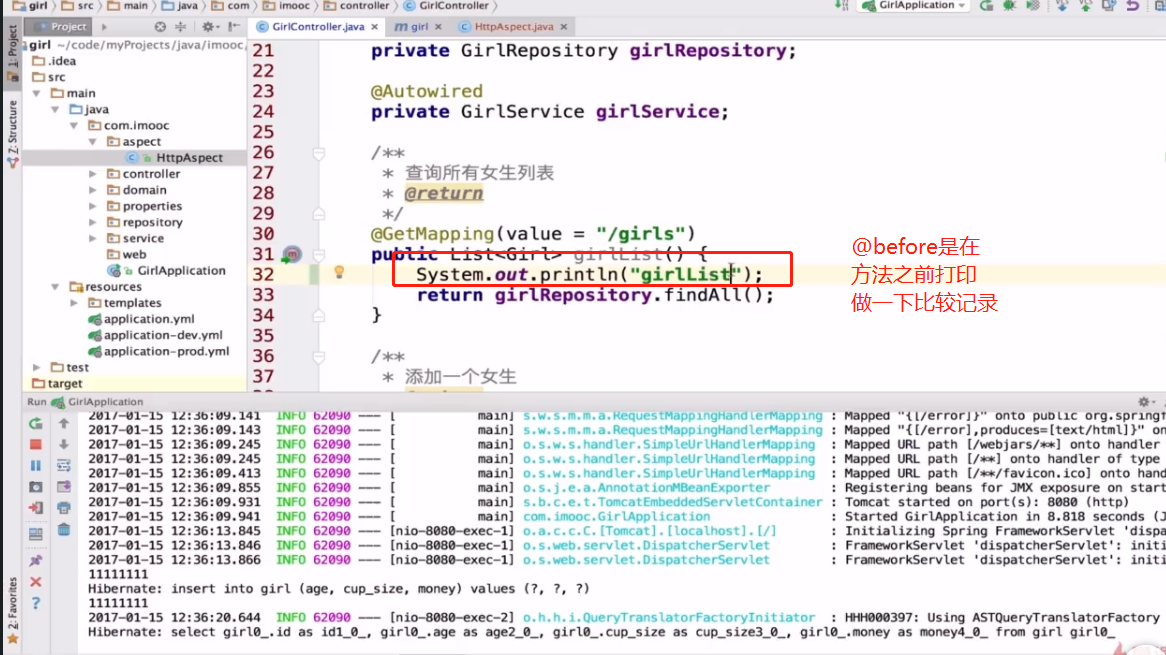Collapse all icon in Project panel header
The image size is (1166, 655).
[181, 27]
